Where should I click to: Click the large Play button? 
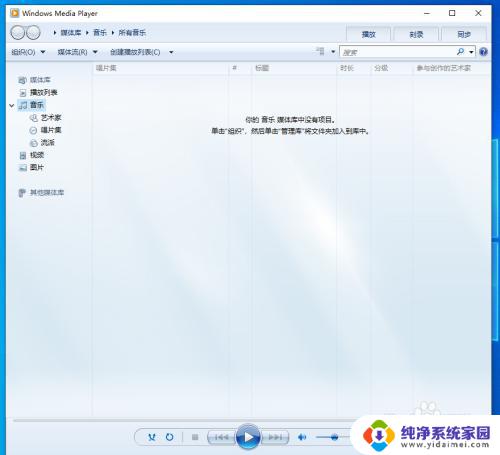point(248,437)
